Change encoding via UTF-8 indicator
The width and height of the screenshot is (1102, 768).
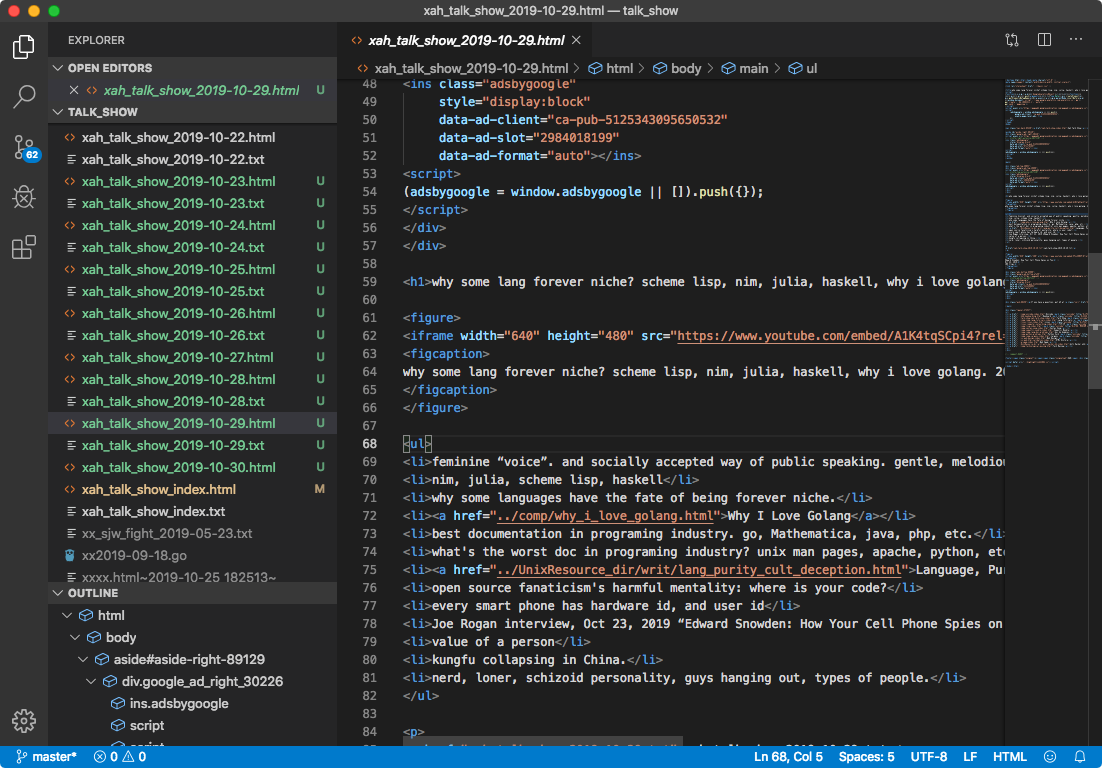tap(928, 757)
